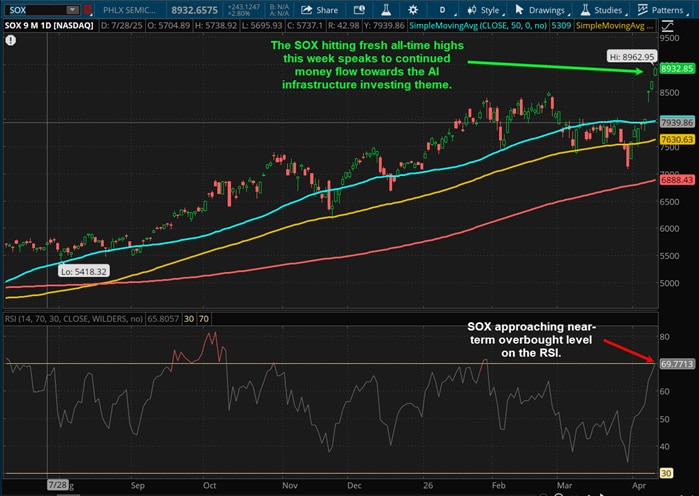Click the exclamation notification icon on chart
This screenshot has width=699, height=496.
point(11,41)
